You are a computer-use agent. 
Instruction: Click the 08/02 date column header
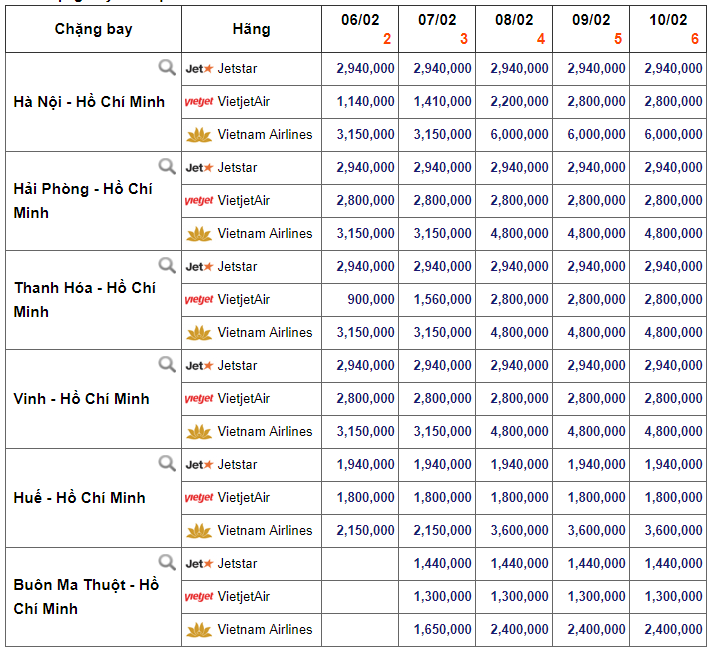[514, 29]
